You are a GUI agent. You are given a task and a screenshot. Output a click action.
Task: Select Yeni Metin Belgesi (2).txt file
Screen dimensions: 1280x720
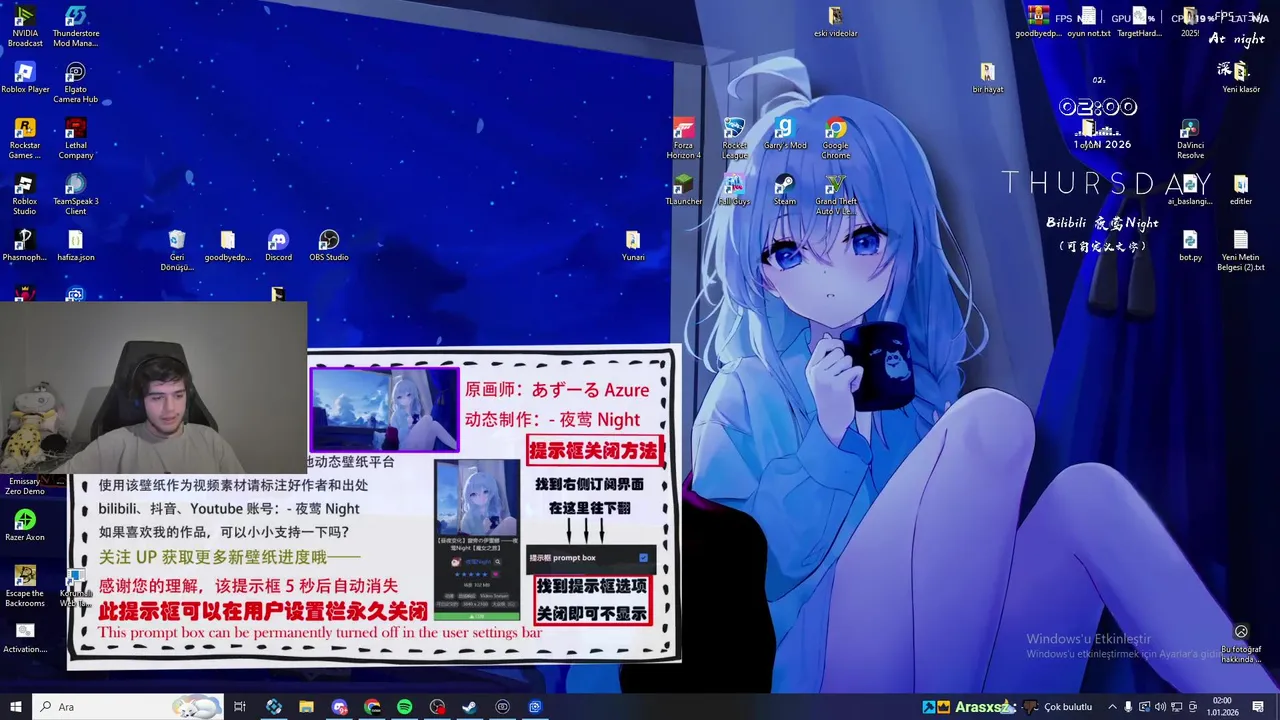1241,250
